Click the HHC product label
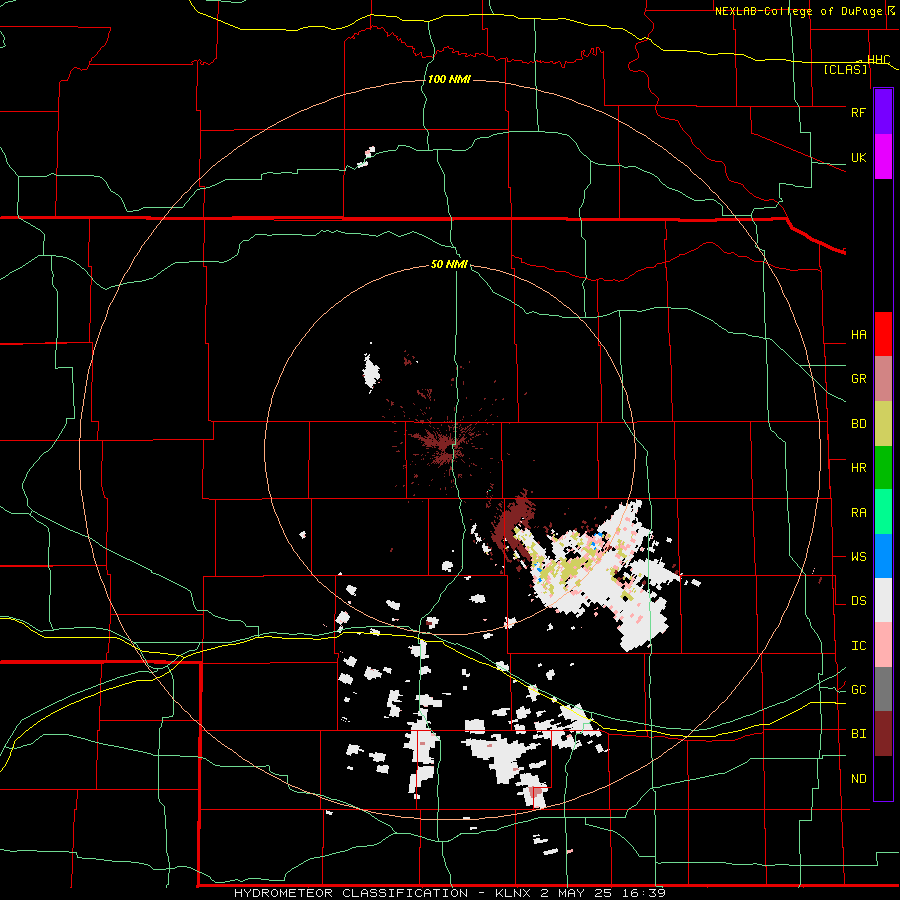The height and width of the screenshot is (900, 900). click(x=878, y=60)
